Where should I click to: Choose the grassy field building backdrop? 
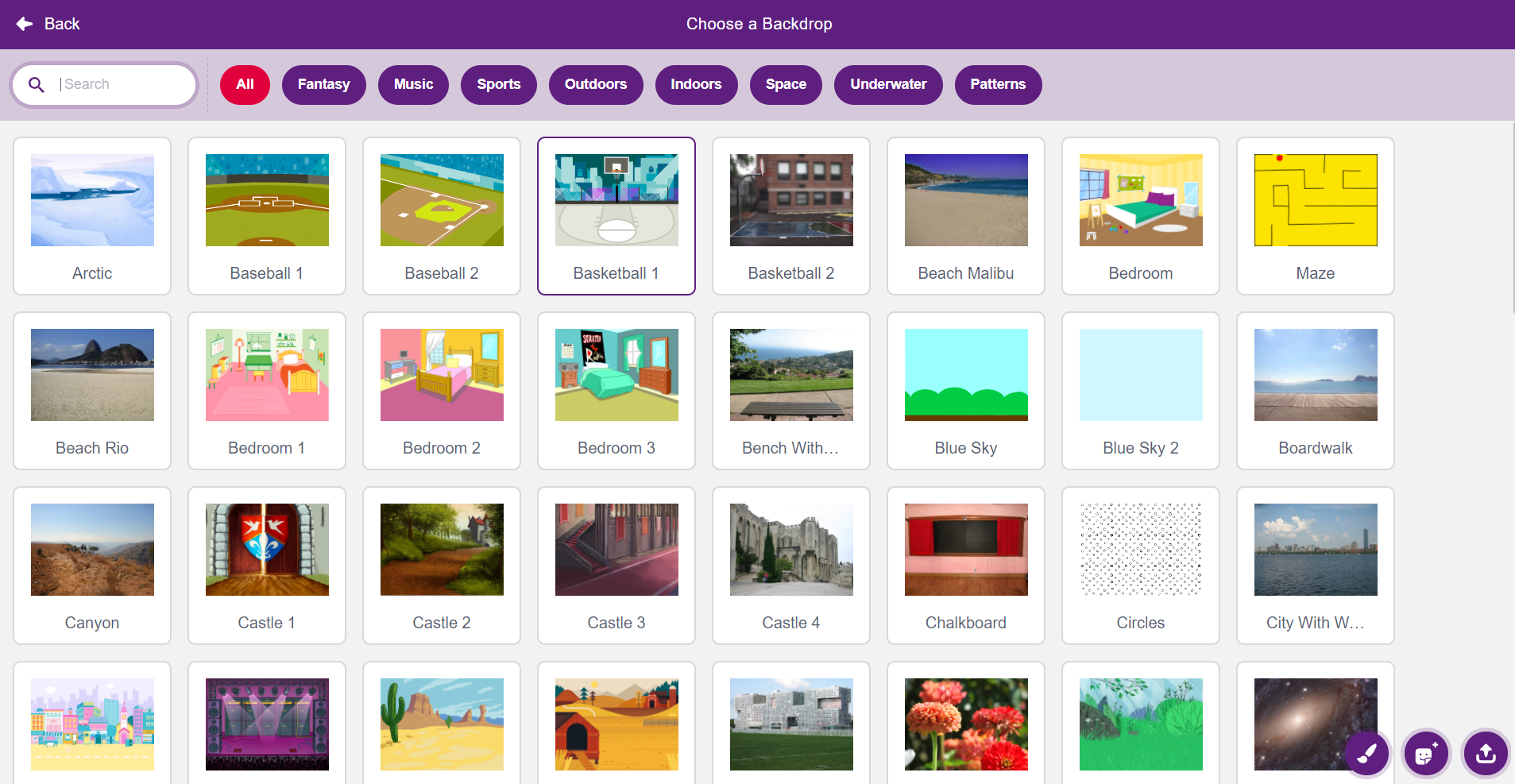(791, 724)
